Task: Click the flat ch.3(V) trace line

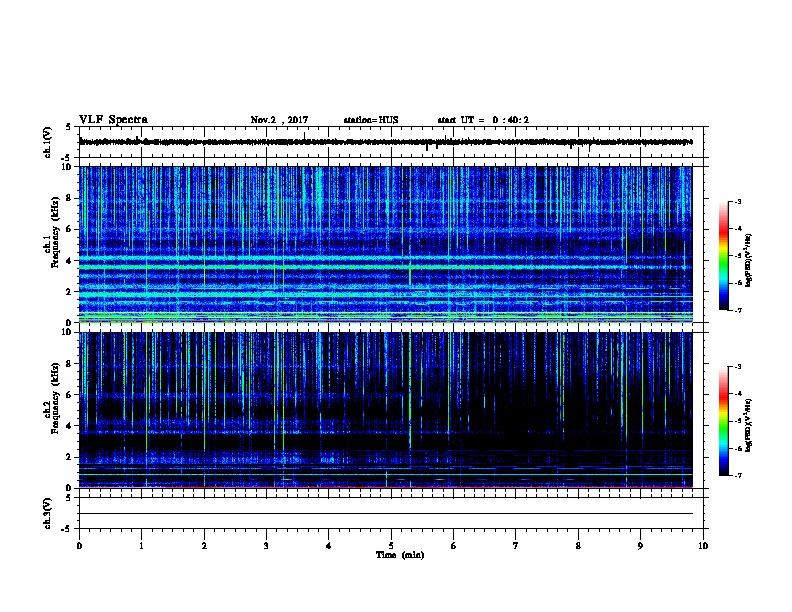Action: click(386, 514)
